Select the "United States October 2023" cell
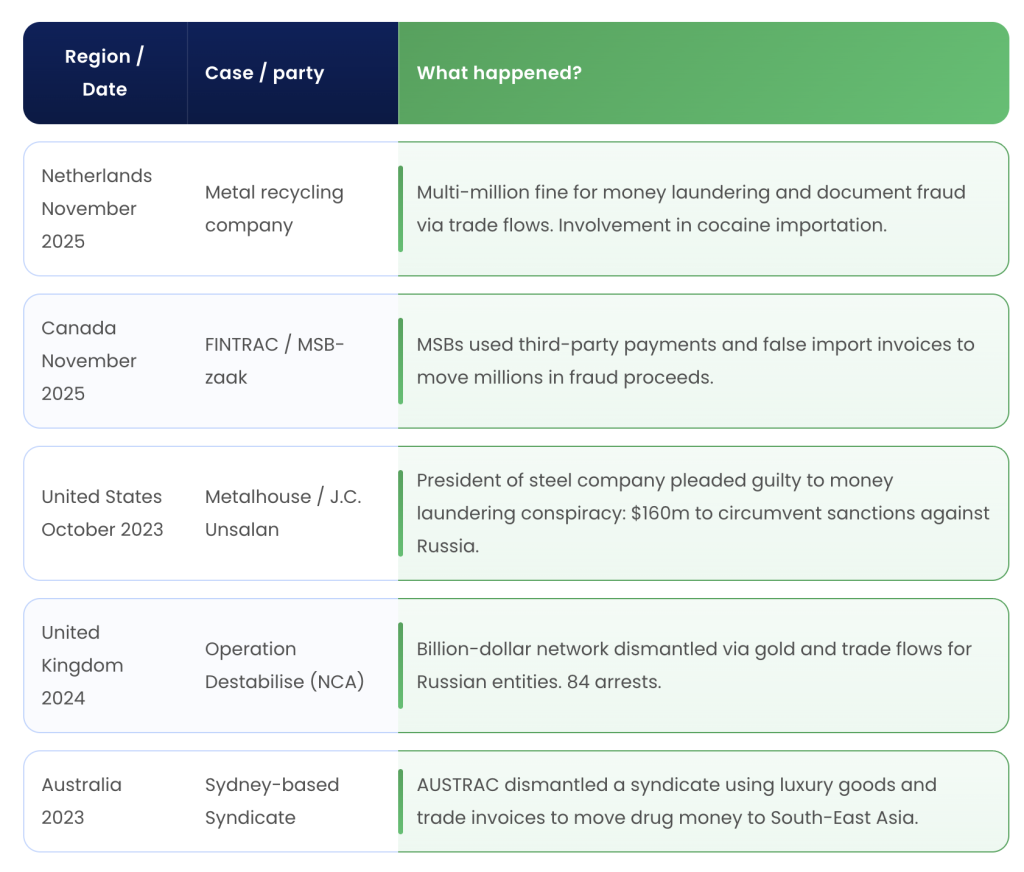This screenshot has width=1024, height=872. 101,513
